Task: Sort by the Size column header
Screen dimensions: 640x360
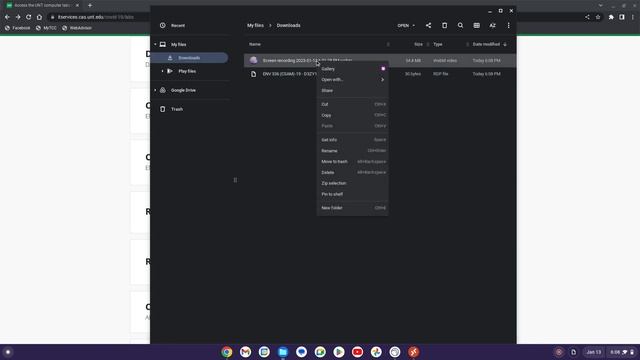Action: [418, 44]
